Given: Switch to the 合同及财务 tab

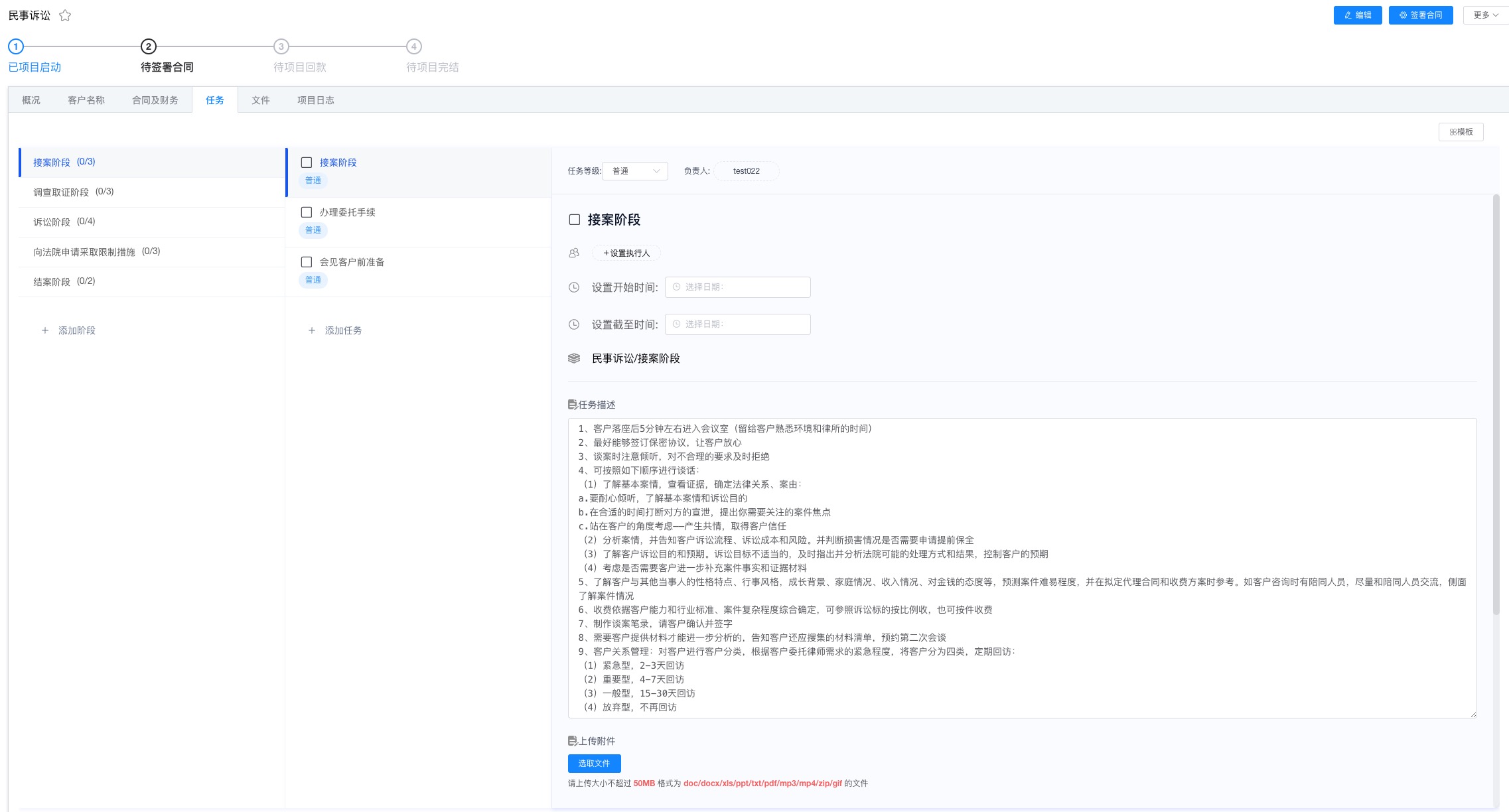Looking at the screenshot, I should [155, 100].
